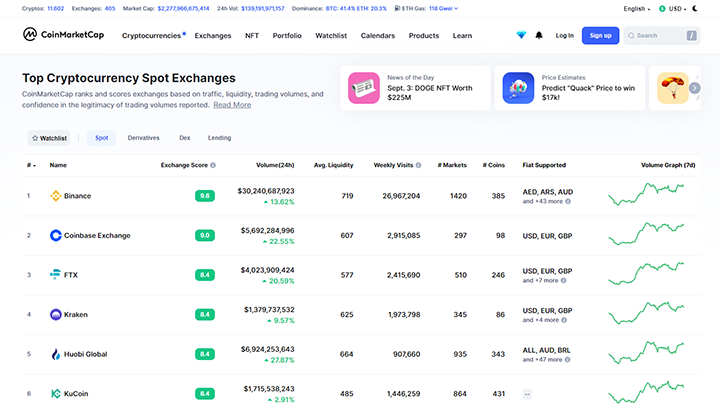Viewport: 720px width, 413px height.
Task: Switch to Dex tab
Action: tap(185, 138)
